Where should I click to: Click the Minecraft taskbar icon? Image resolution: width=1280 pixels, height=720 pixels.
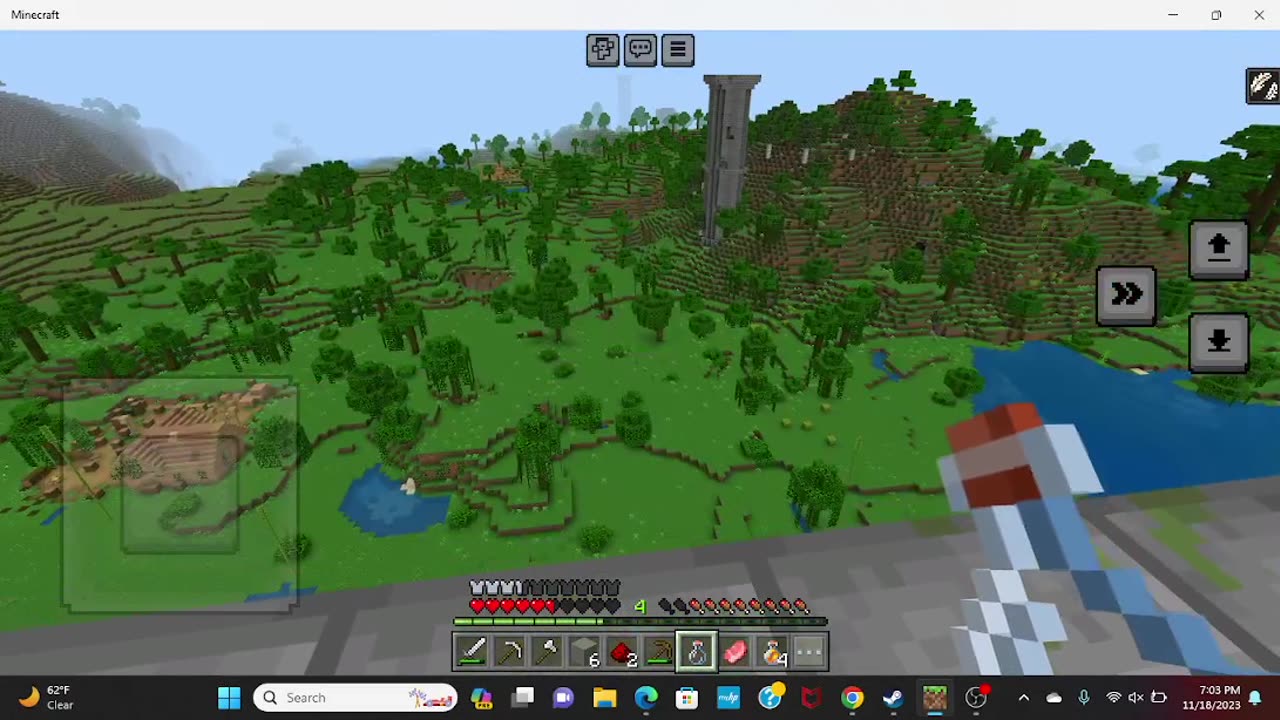(935, 698)
